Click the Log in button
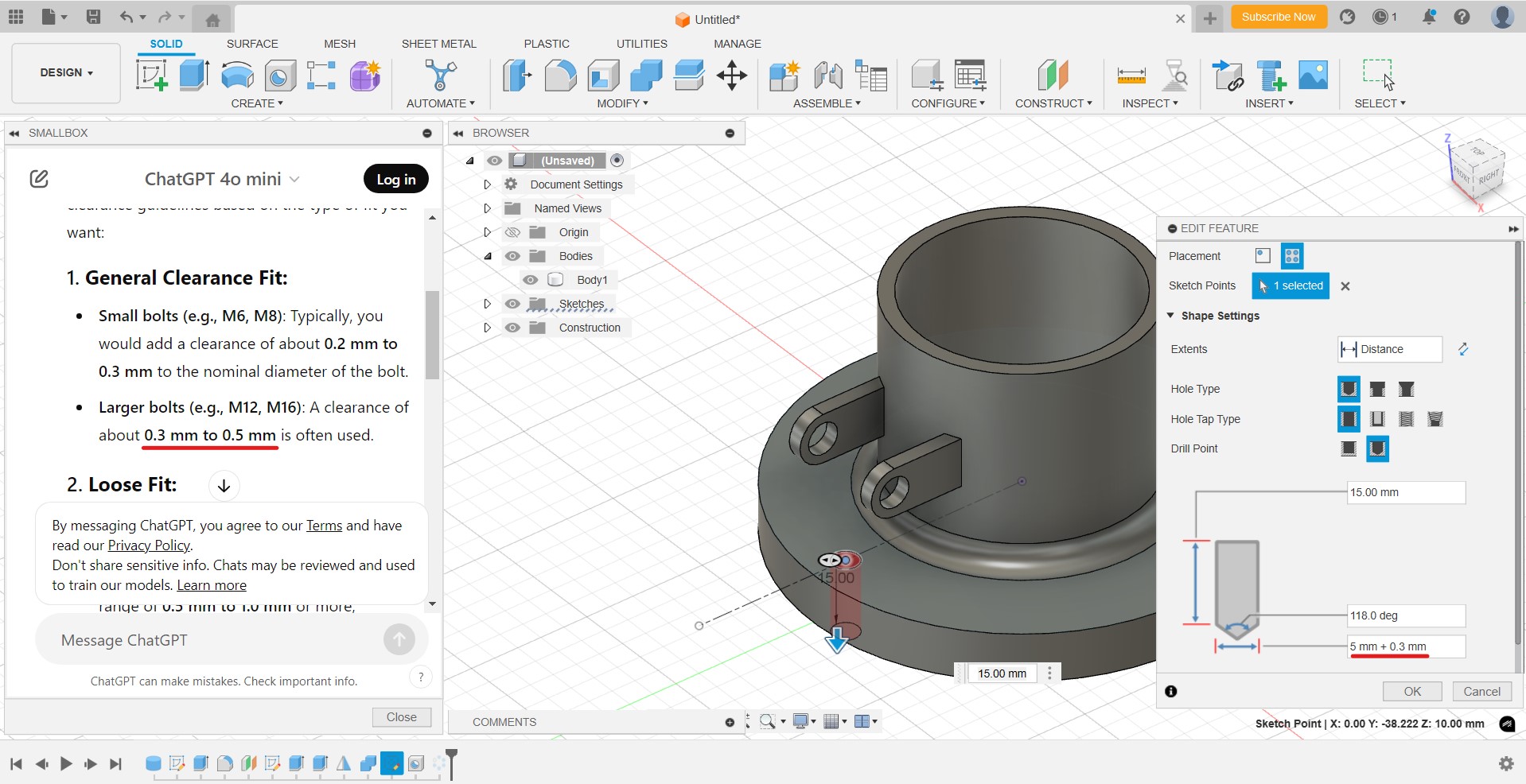The width and height of the screenshot is (1526, 784). click(395, 179)
